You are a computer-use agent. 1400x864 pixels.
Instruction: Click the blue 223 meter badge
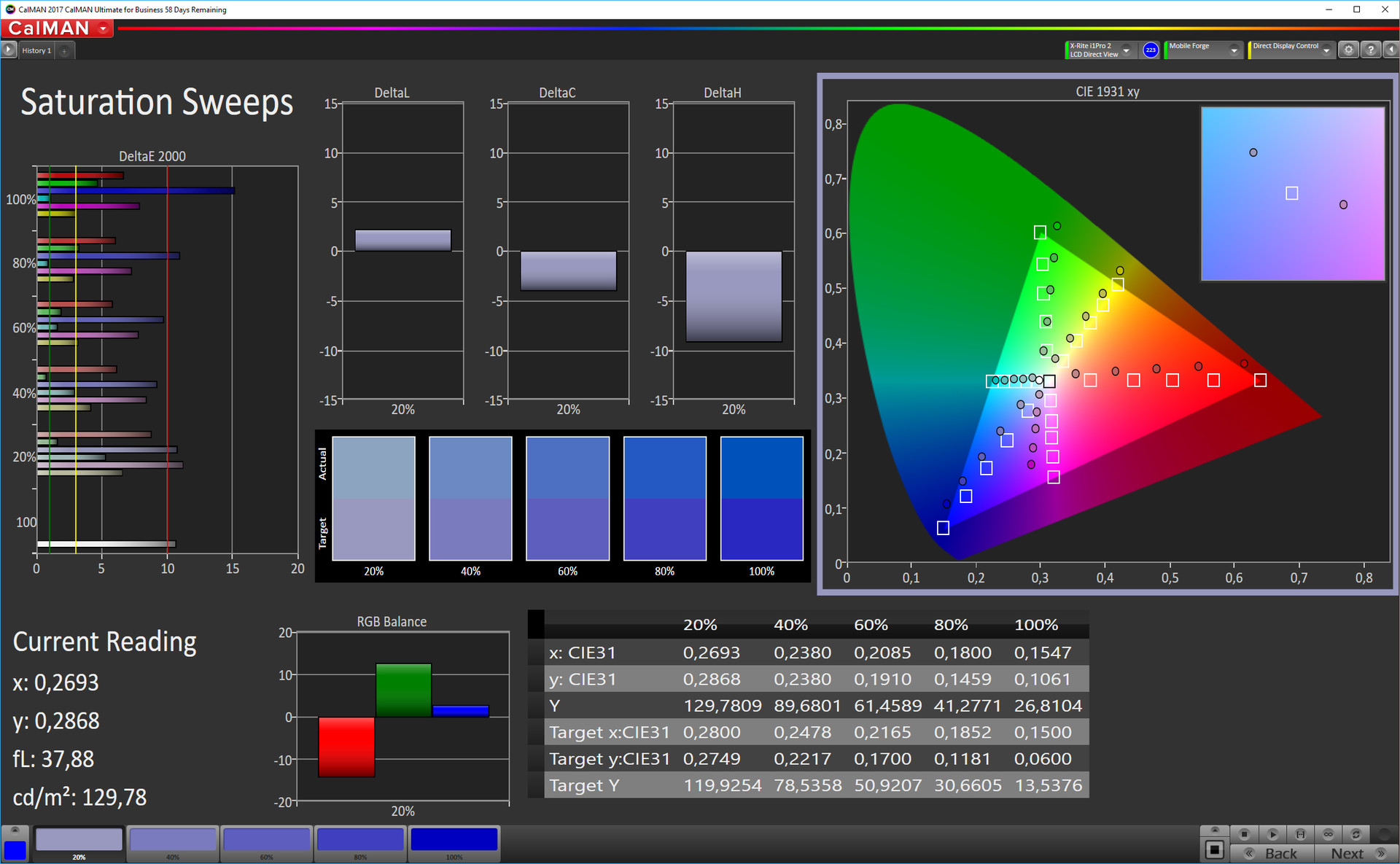click(1151, 50)
